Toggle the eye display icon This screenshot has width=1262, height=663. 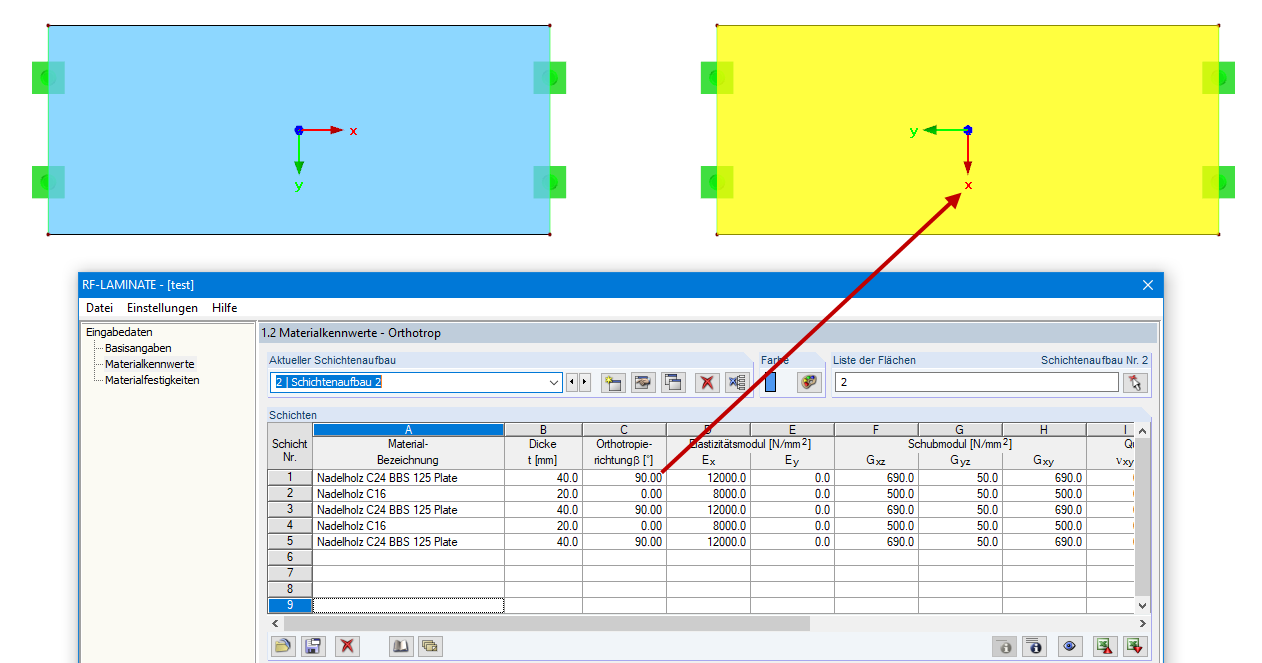click(1069, 646)
